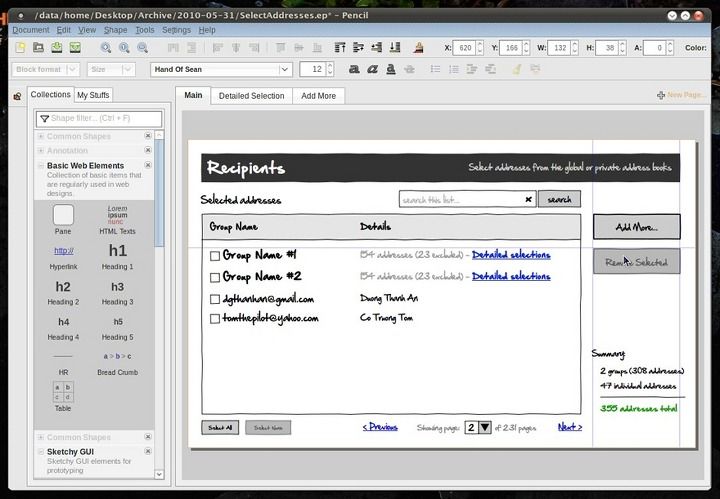This screenshot has width=720, height=499.
Task: Click the Save Document toolbar icon
Action: [x=57, y=47]
